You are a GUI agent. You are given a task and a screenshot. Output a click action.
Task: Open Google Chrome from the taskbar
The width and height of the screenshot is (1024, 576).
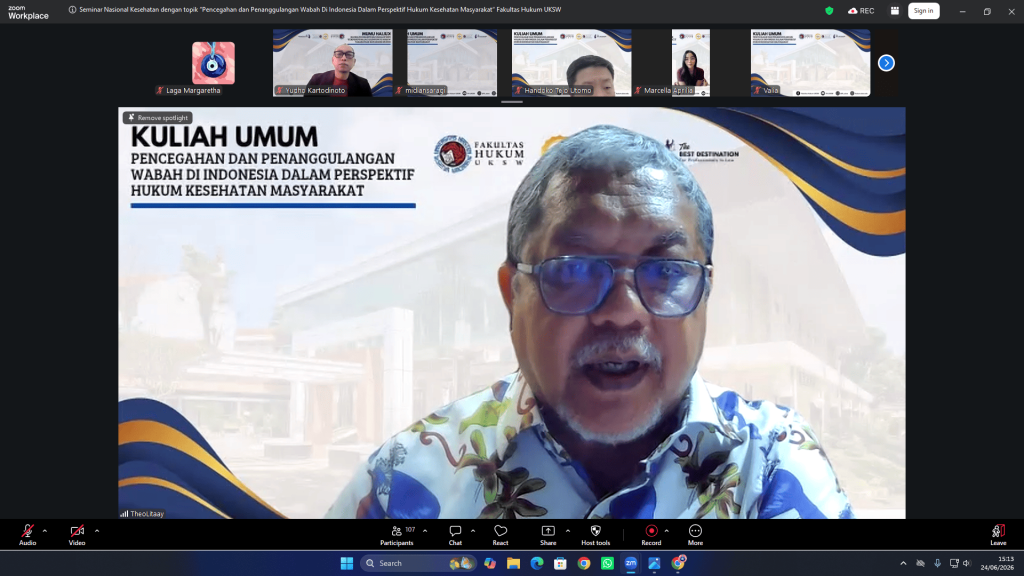584,563
